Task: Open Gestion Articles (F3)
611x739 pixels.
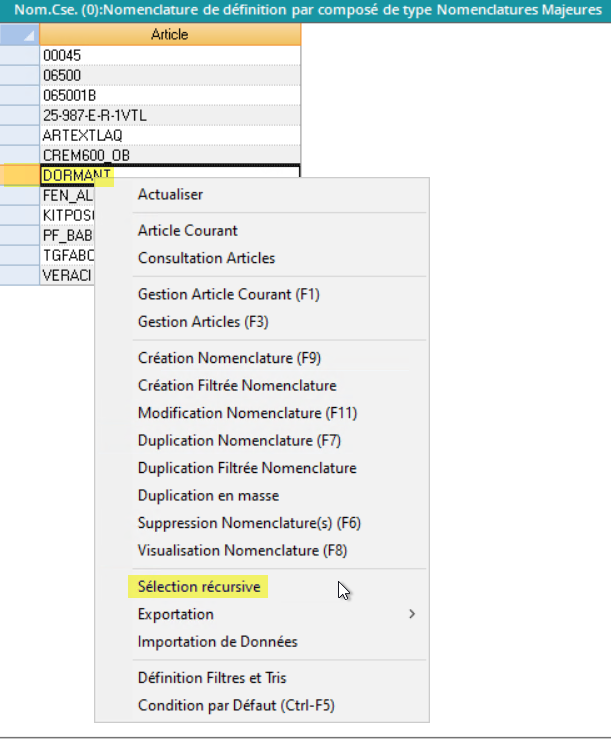Action: tap(203, 322)
